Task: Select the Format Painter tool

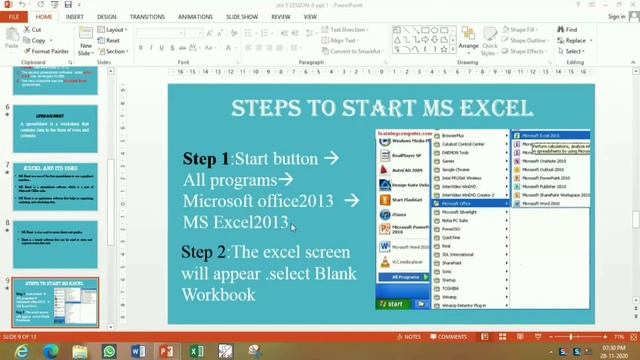Action: point(46,51)
